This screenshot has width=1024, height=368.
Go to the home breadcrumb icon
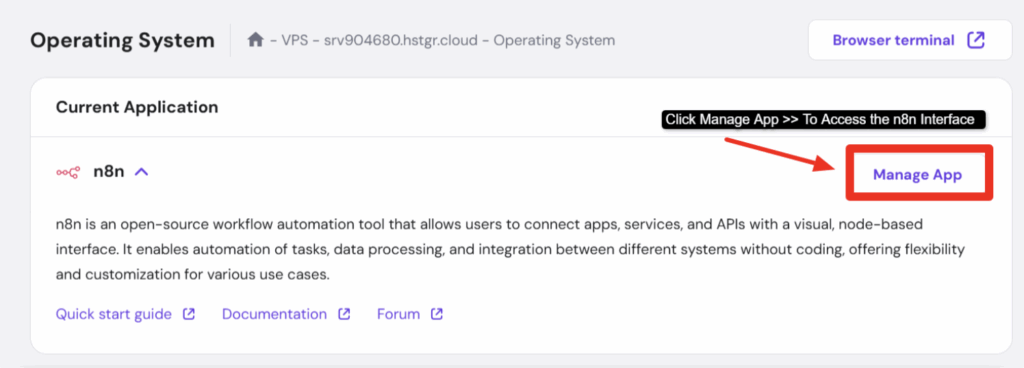[255, 40]
